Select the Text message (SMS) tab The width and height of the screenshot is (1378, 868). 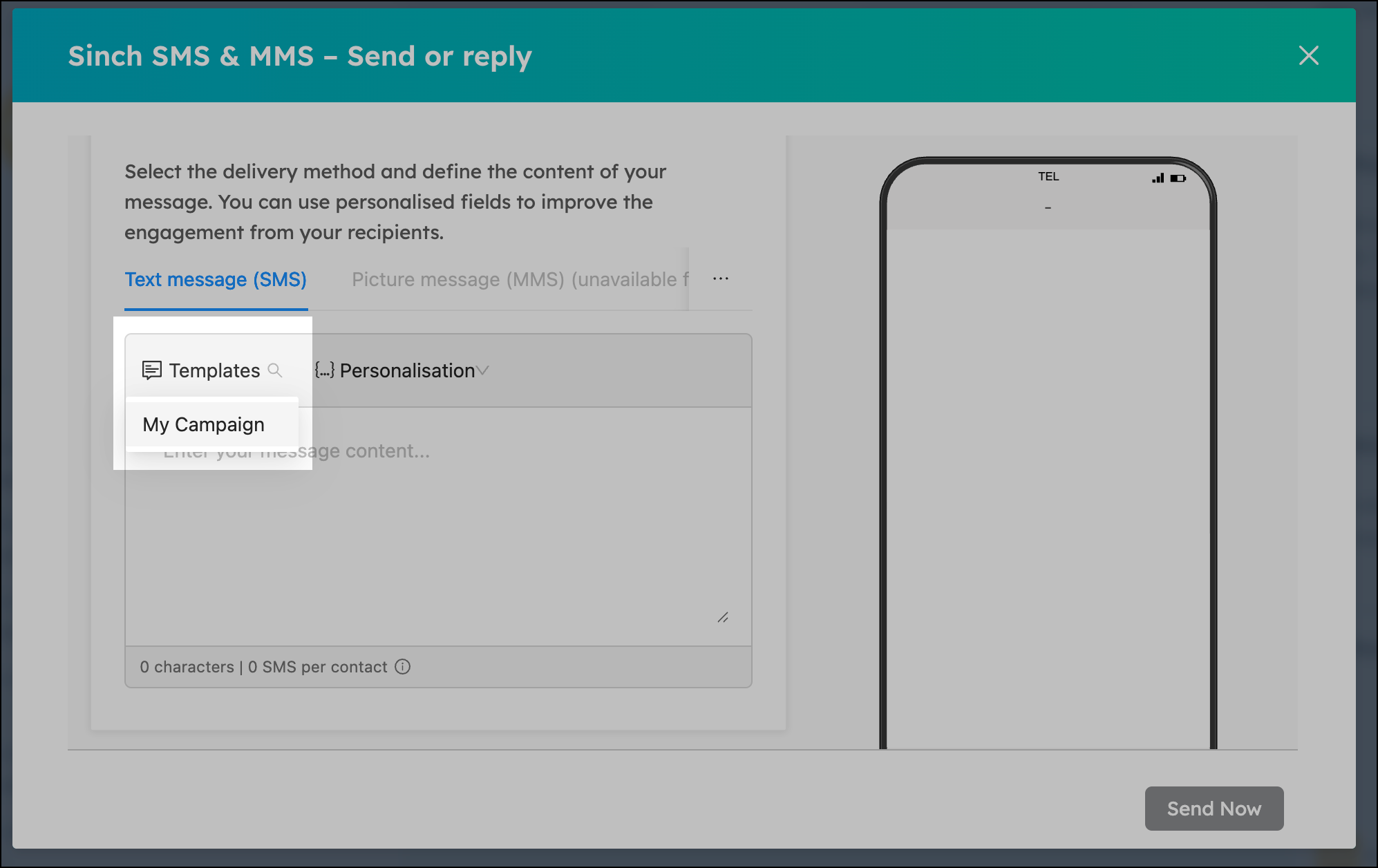(x=215, y=279)
